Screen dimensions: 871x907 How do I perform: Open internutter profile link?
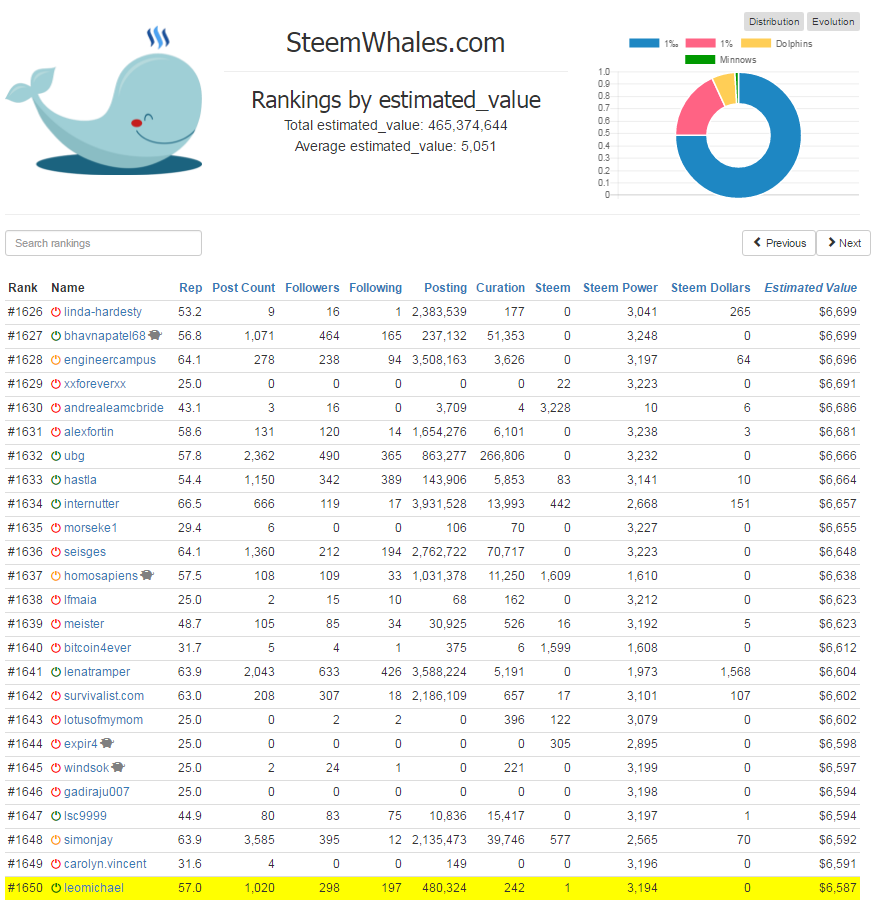click(x=91, y=504)
